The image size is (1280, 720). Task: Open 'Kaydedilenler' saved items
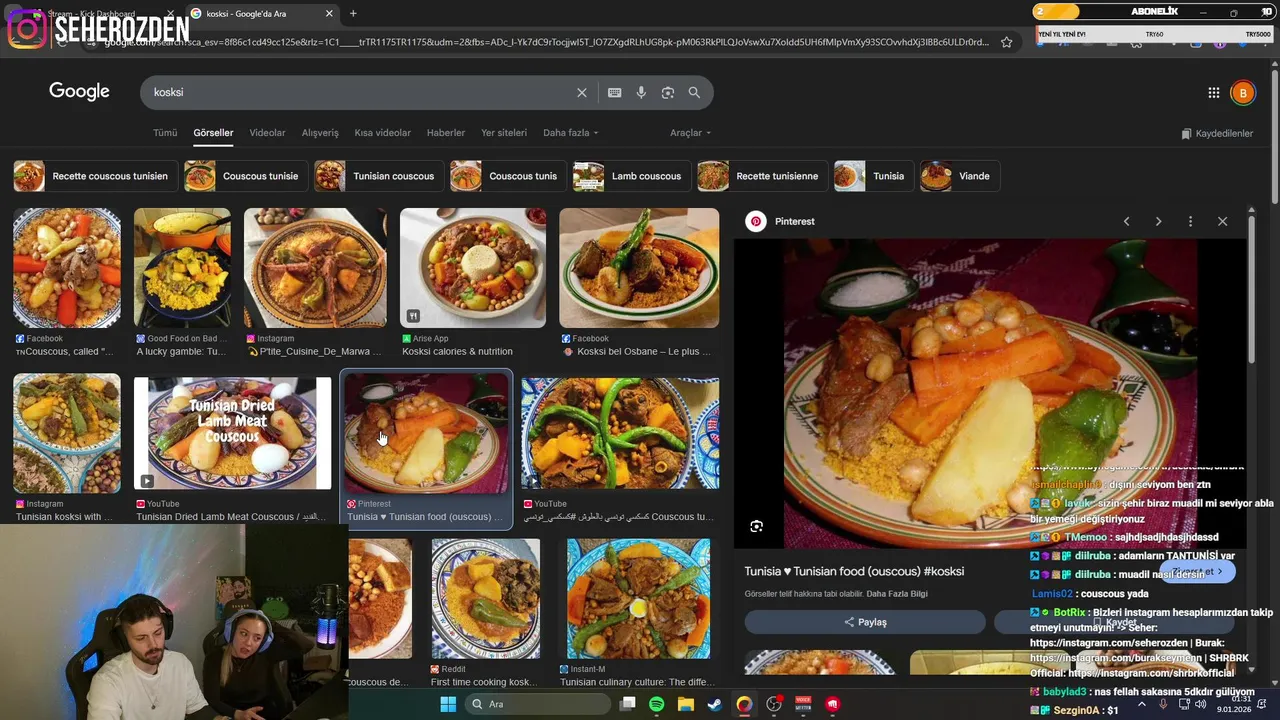tap(1217, 133)
